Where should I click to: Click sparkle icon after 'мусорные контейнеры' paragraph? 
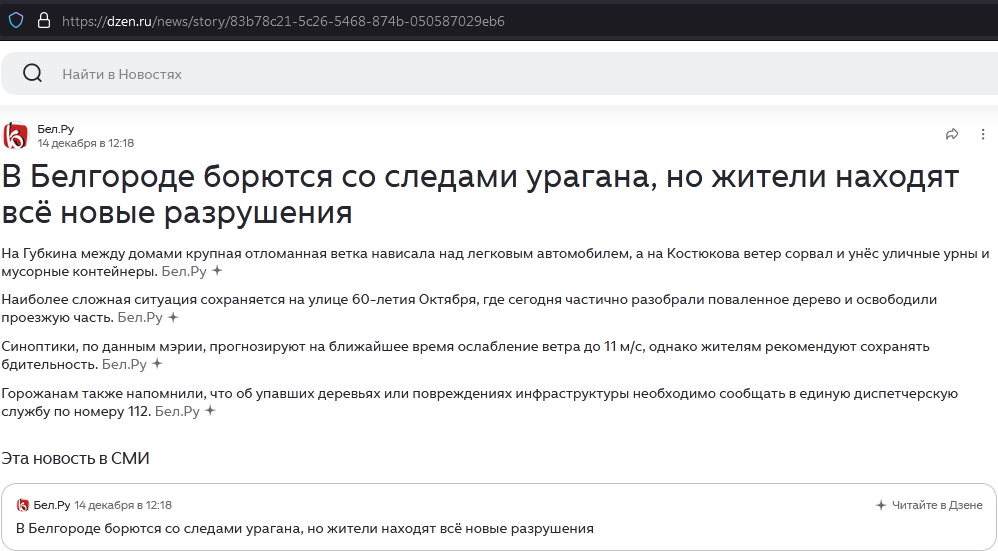coord(217,270)
